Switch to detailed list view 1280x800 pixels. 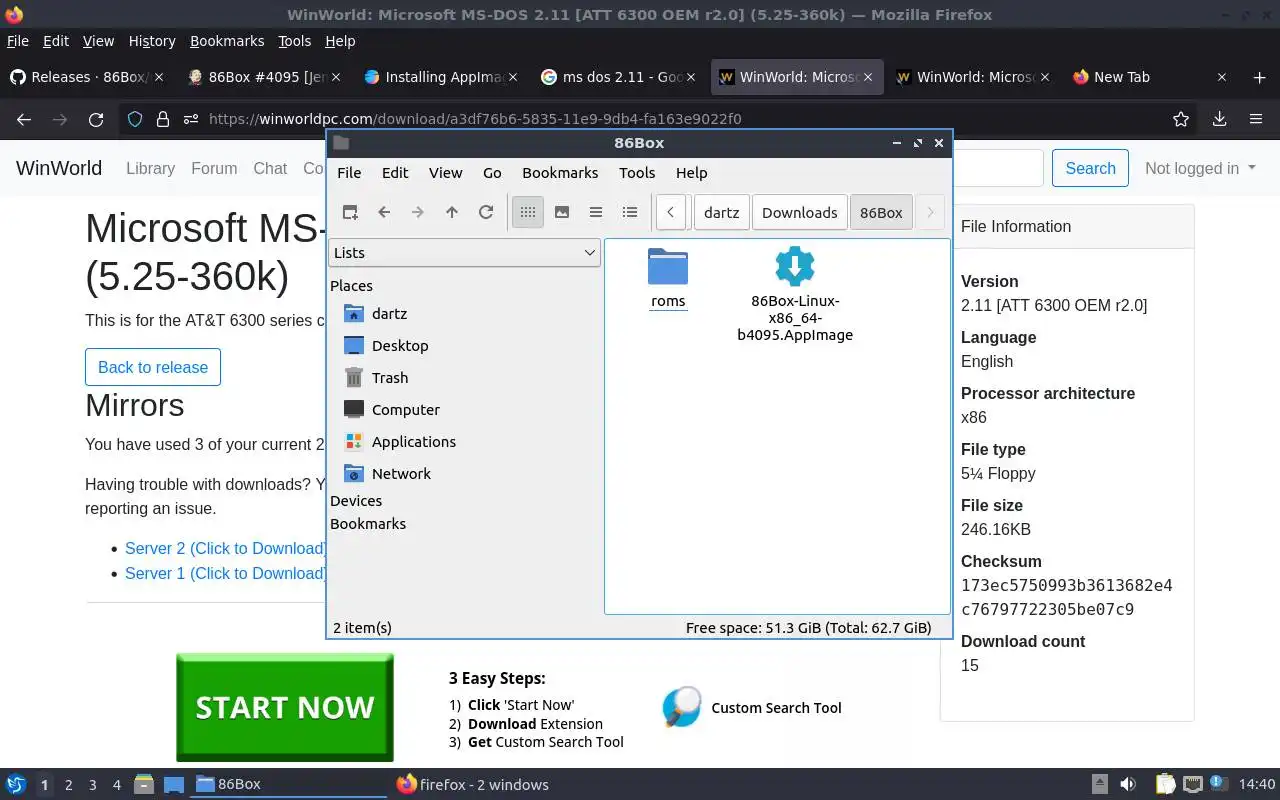point(630,212)
